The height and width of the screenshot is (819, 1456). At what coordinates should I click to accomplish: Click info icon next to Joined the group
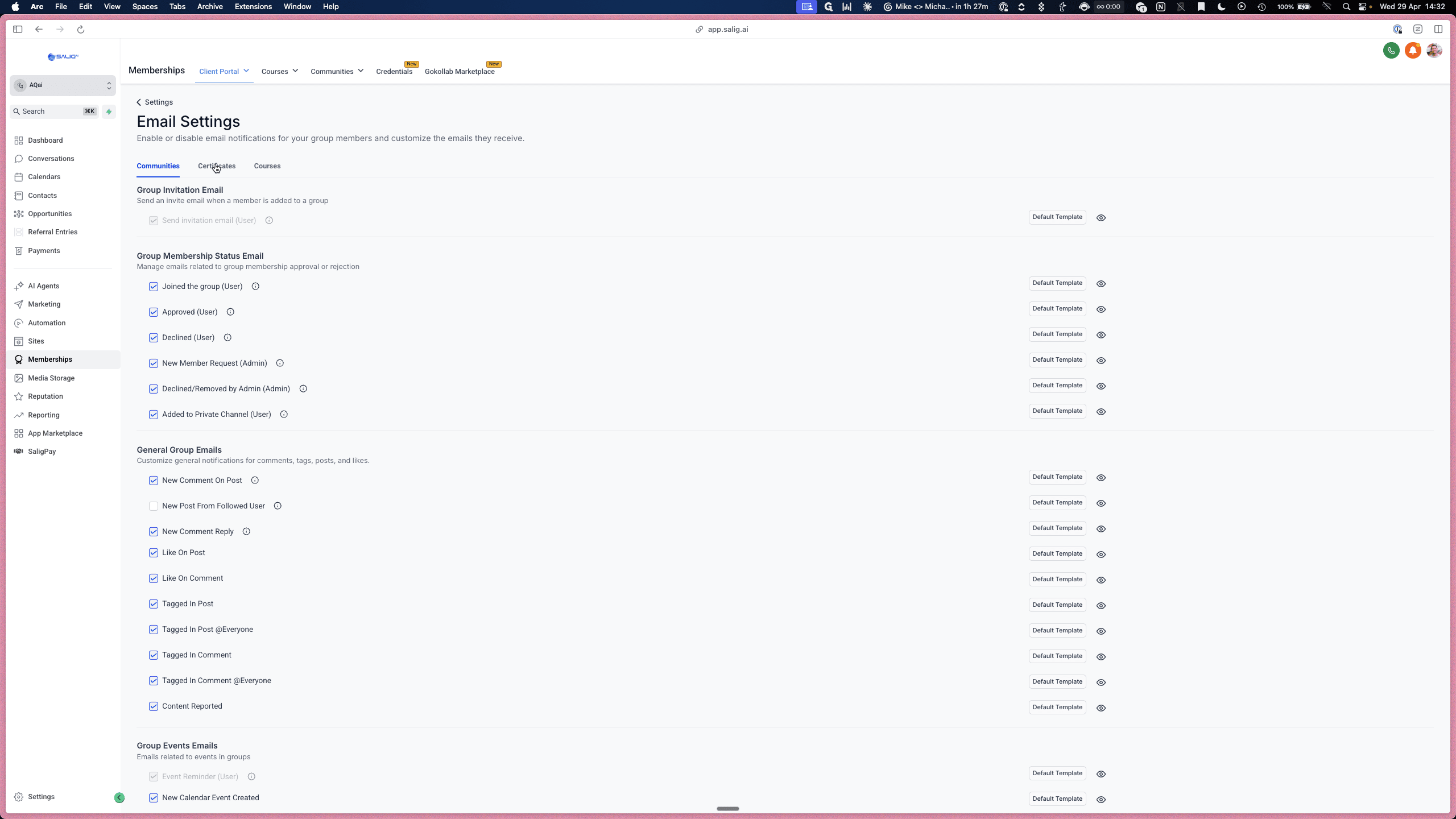pyautogui.click(x=255, y=286)
